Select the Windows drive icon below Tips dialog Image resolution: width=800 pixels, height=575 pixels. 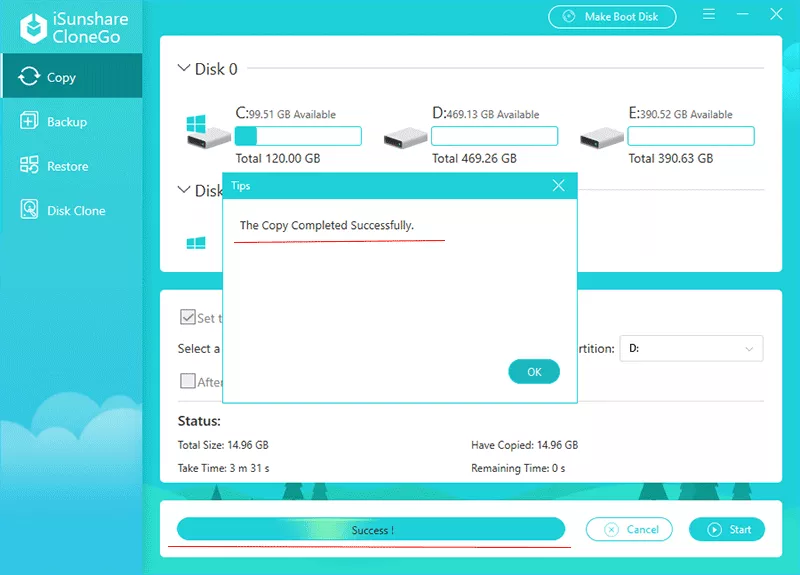coord(196,243)
